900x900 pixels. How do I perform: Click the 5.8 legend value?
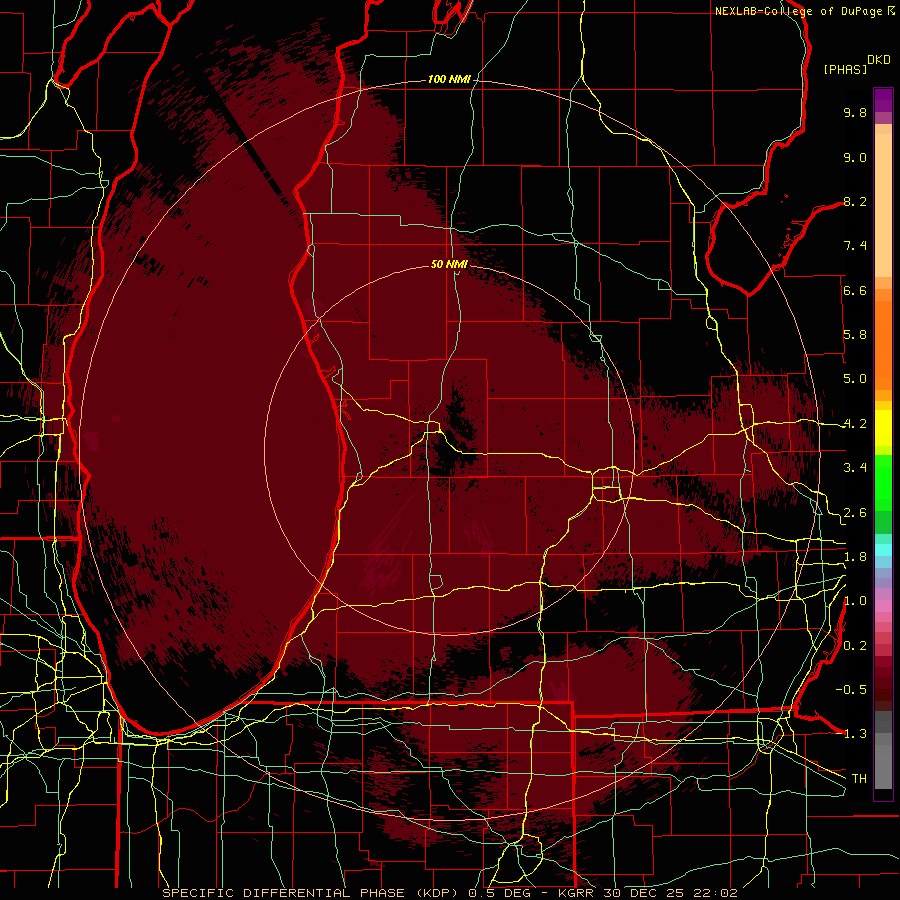click(855, 335)
